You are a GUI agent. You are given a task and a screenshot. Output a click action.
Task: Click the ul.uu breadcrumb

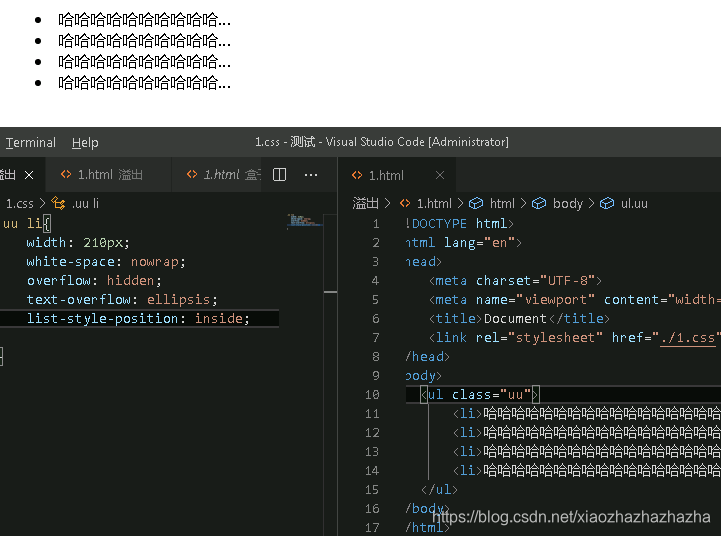pos(634,204)
